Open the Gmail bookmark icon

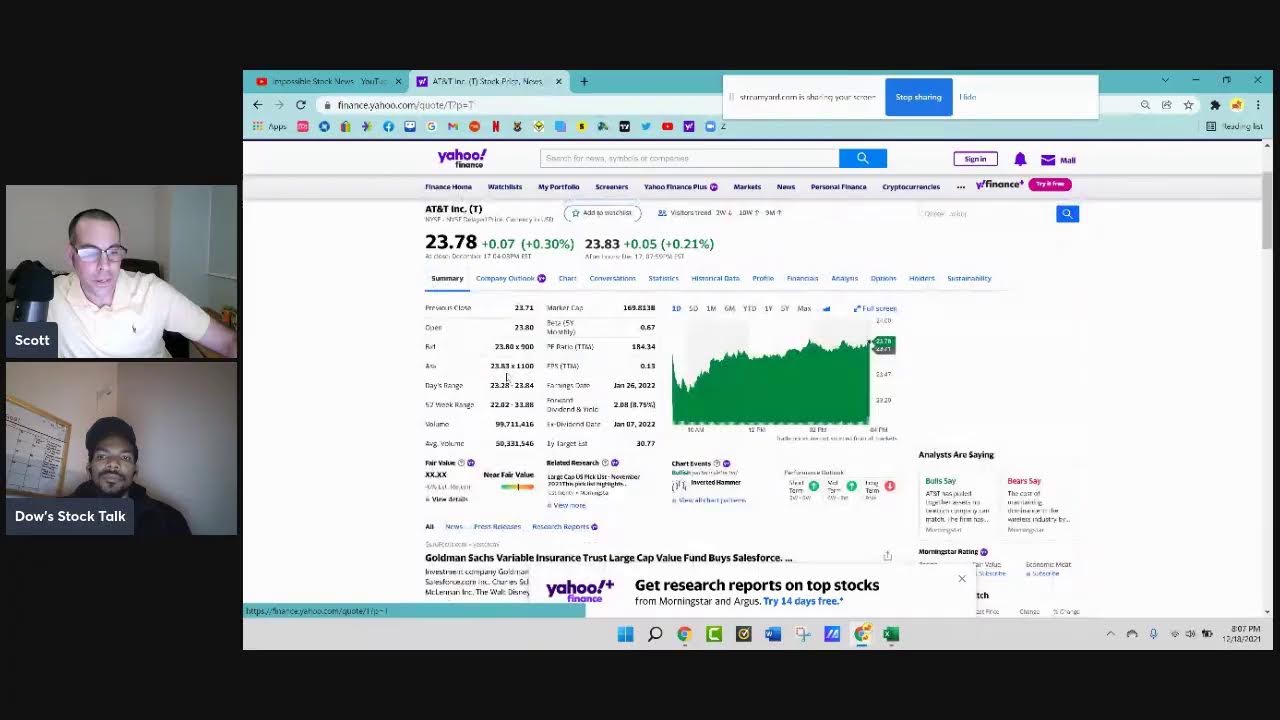(x=453, y=126)
